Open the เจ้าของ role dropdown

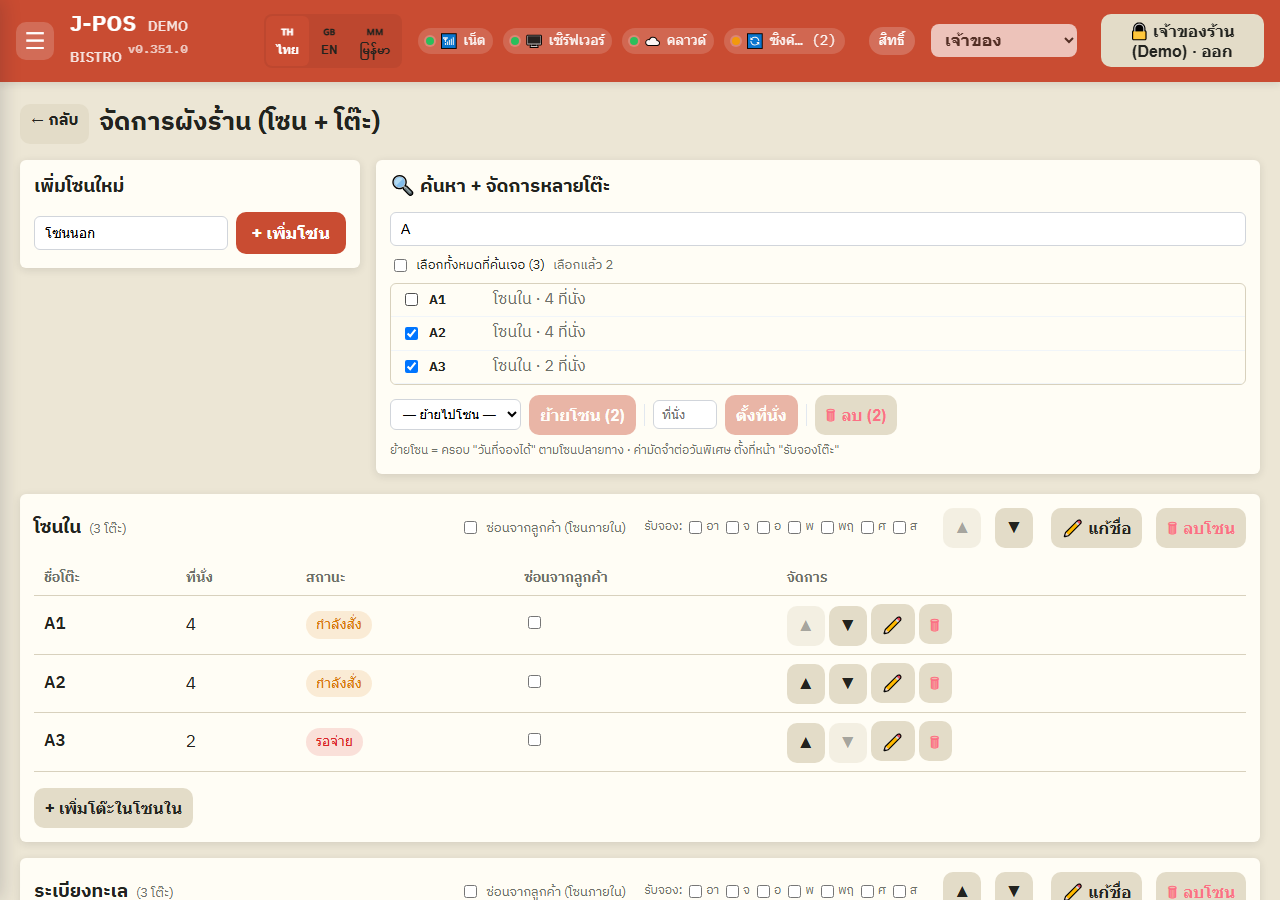[x=1004, y=41]
